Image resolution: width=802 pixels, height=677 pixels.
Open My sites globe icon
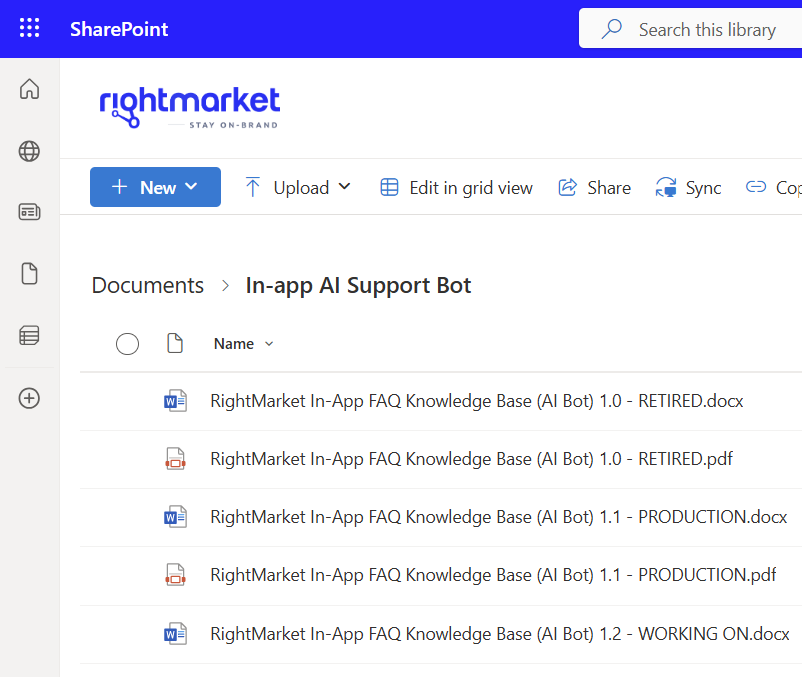point(30,151)
